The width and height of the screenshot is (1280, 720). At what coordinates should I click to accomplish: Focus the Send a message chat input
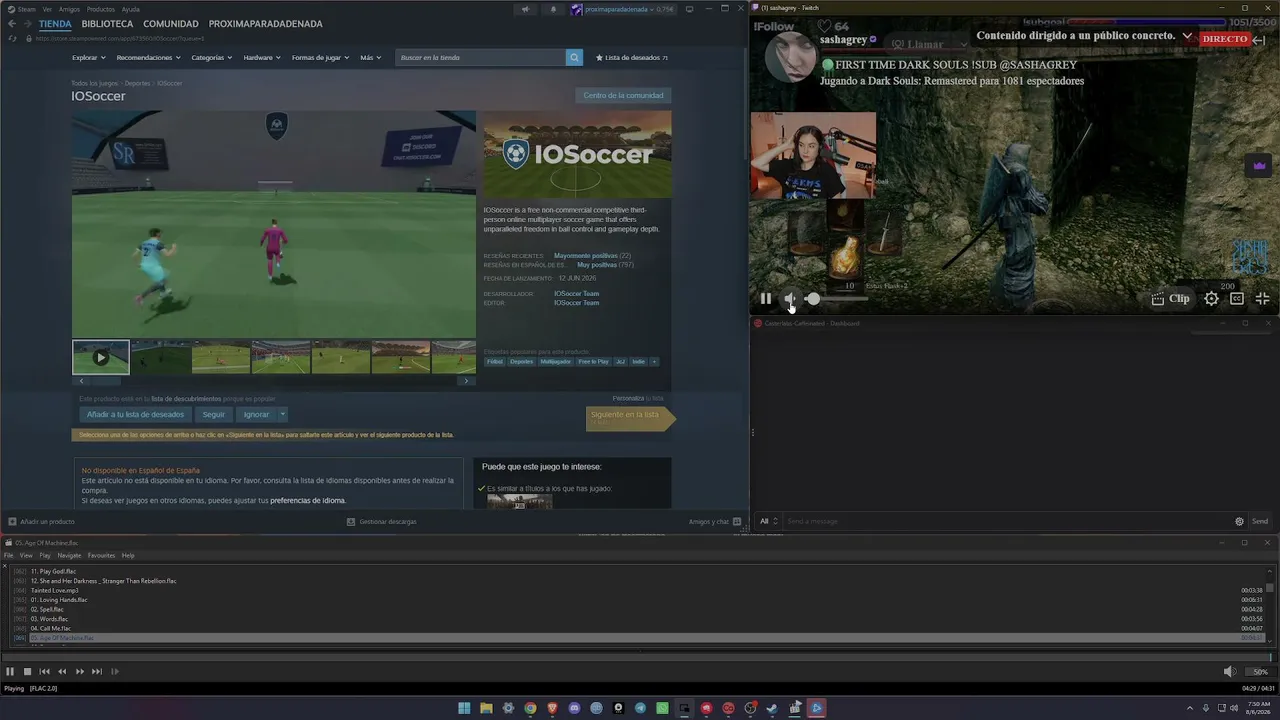coord(1006,521)
